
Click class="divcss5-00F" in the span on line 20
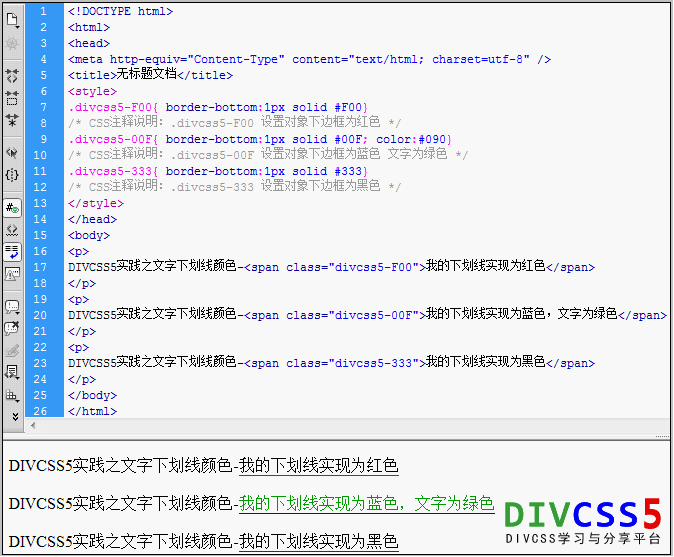coord(352,315)
